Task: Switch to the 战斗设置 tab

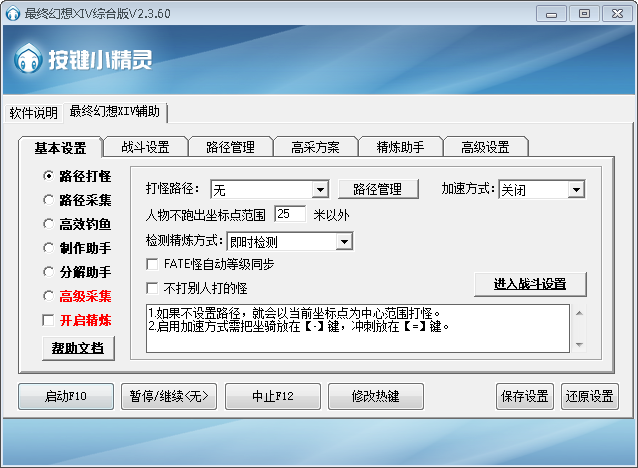Action: (146, 147)
